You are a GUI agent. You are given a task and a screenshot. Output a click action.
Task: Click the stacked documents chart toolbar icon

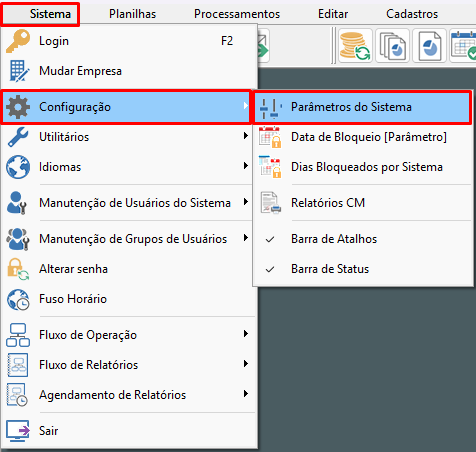click(393, 46)
